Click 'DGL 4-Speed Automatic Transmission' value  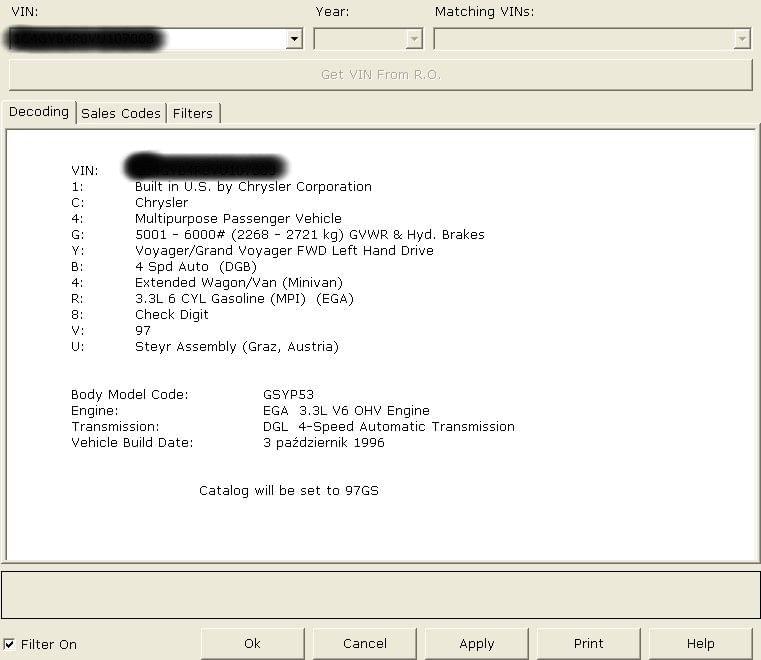click(x=389, y=427)
